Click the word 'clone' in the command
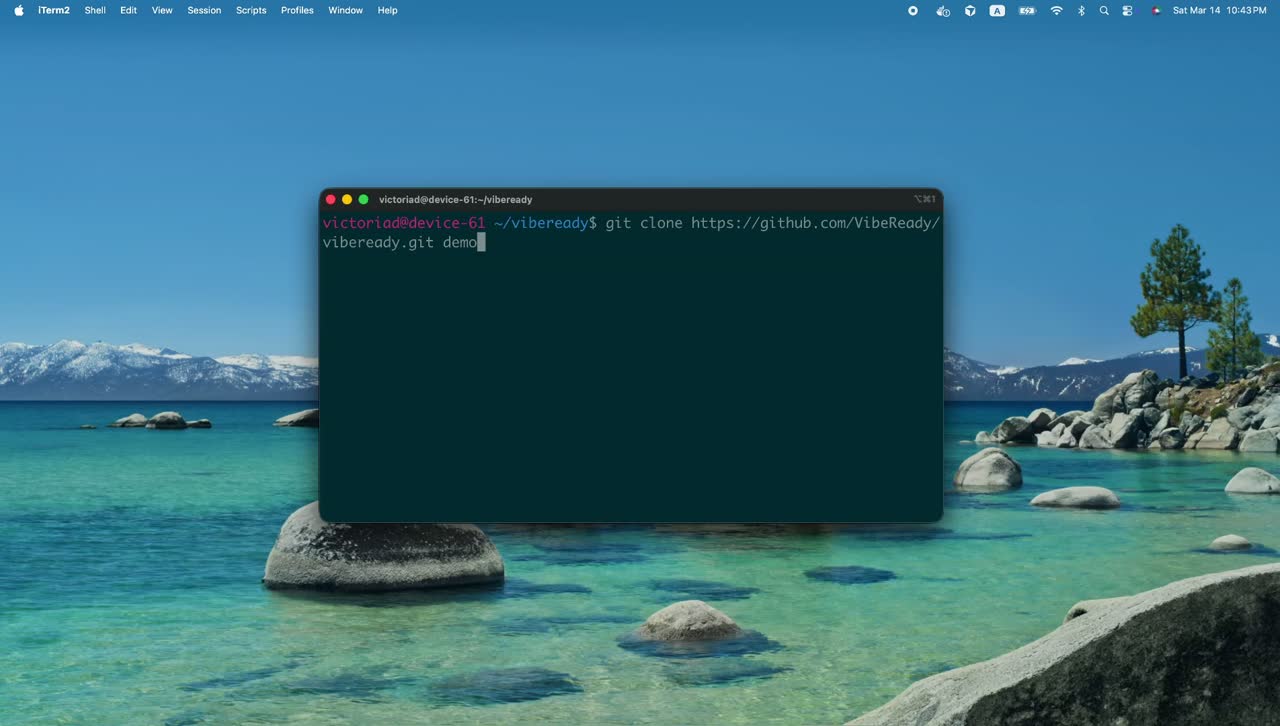The height and width of the screenshot is (726, 1280). point(661,223)
